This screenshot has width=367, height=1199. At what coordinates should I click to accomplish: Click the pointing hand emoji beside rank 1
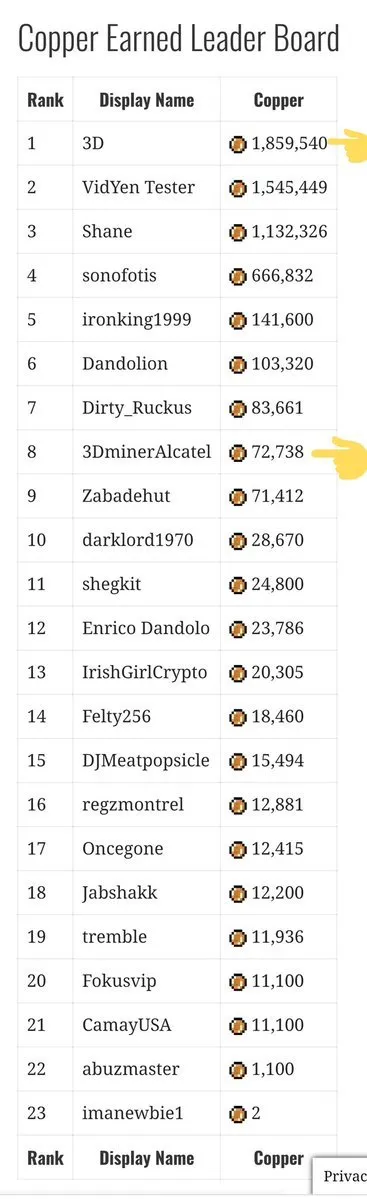[351, 144]
